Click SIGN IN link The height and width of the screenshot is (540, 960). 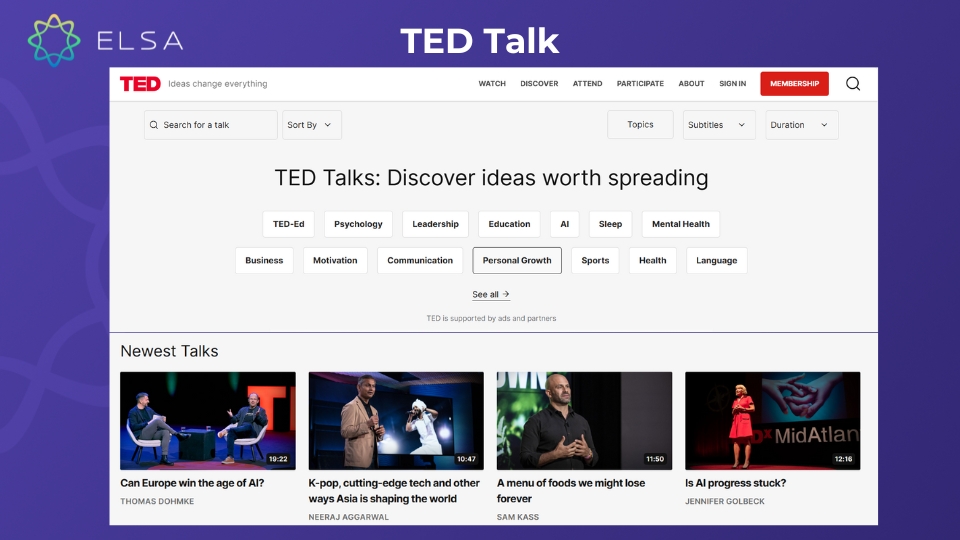pos(732,84)
